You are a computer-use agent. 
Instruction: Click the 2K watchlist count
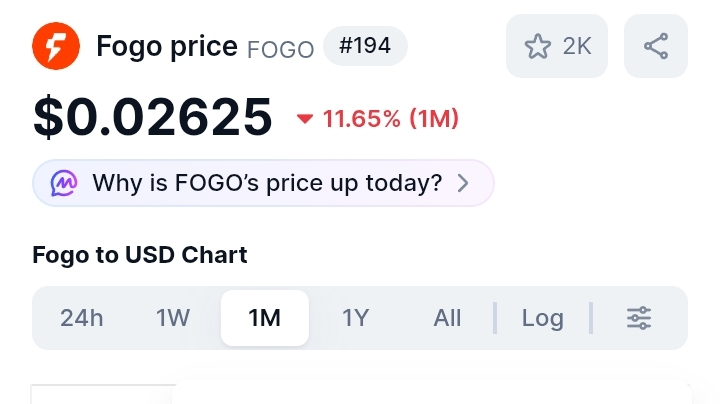577,46
